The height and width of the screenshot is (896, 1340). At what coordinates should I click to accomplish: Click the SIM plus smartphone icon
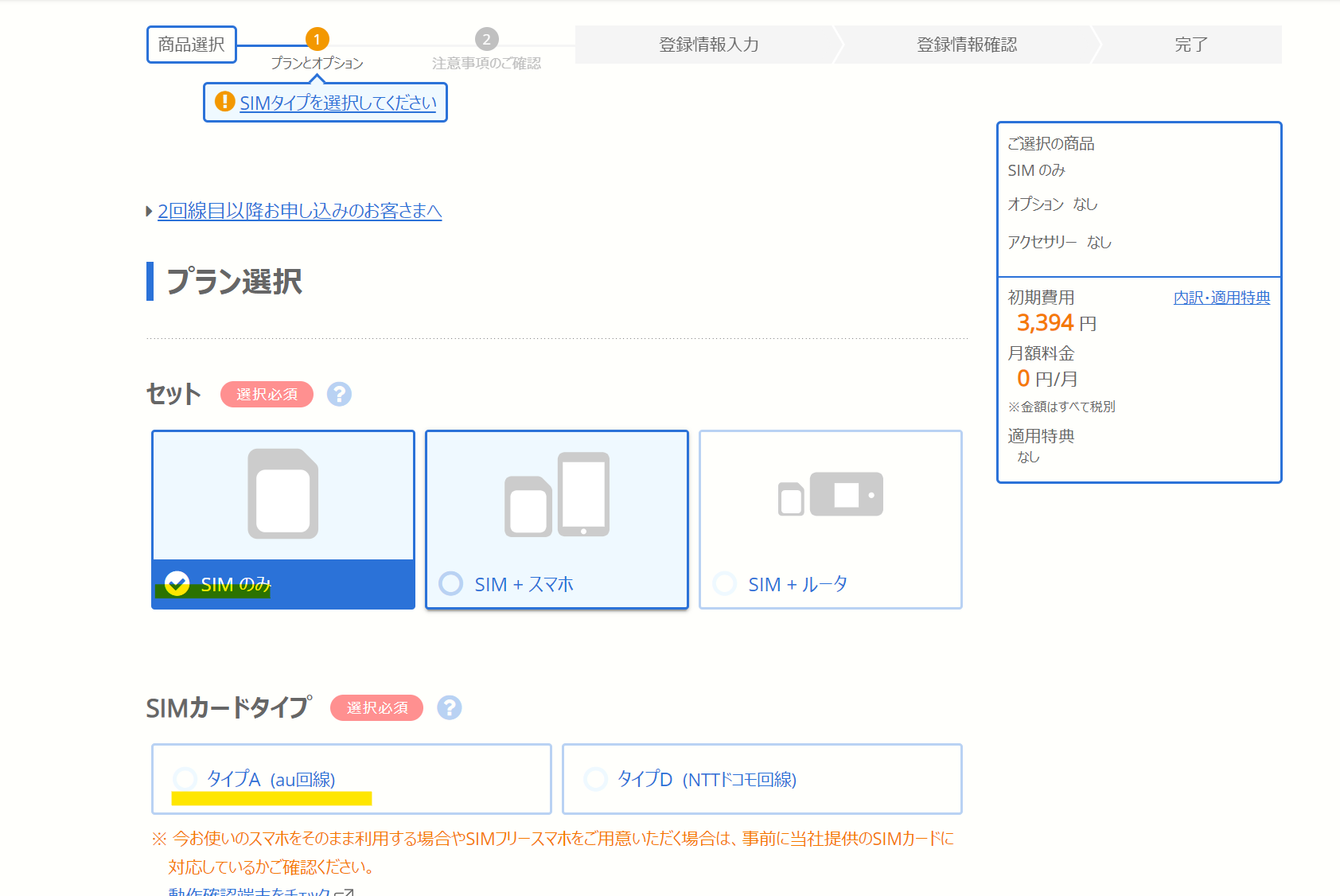pyautogui.click(x=556, y=494)
